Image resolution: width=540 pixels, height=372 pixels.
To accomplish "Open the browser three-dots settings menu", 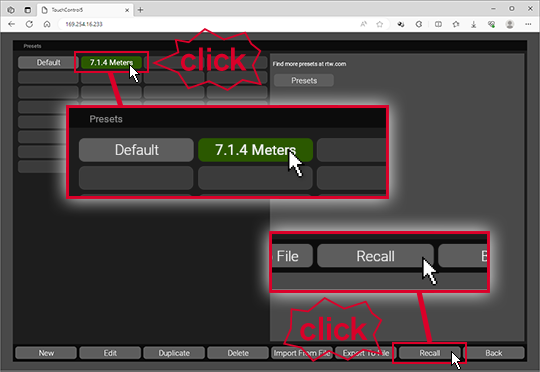I will coord(528,24).
